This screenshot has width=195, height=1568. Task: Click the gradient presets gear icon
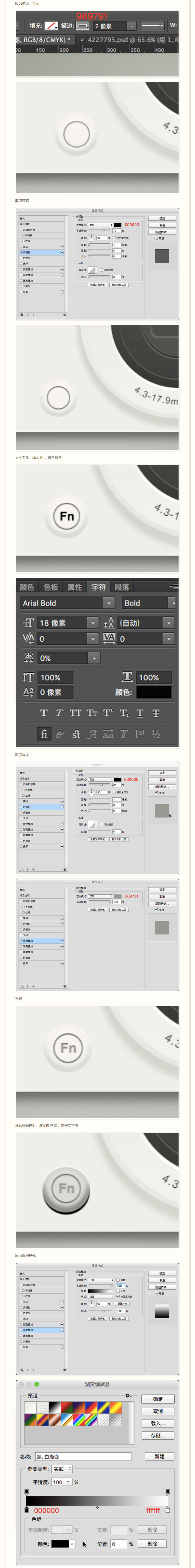[x=128, y=1396]
